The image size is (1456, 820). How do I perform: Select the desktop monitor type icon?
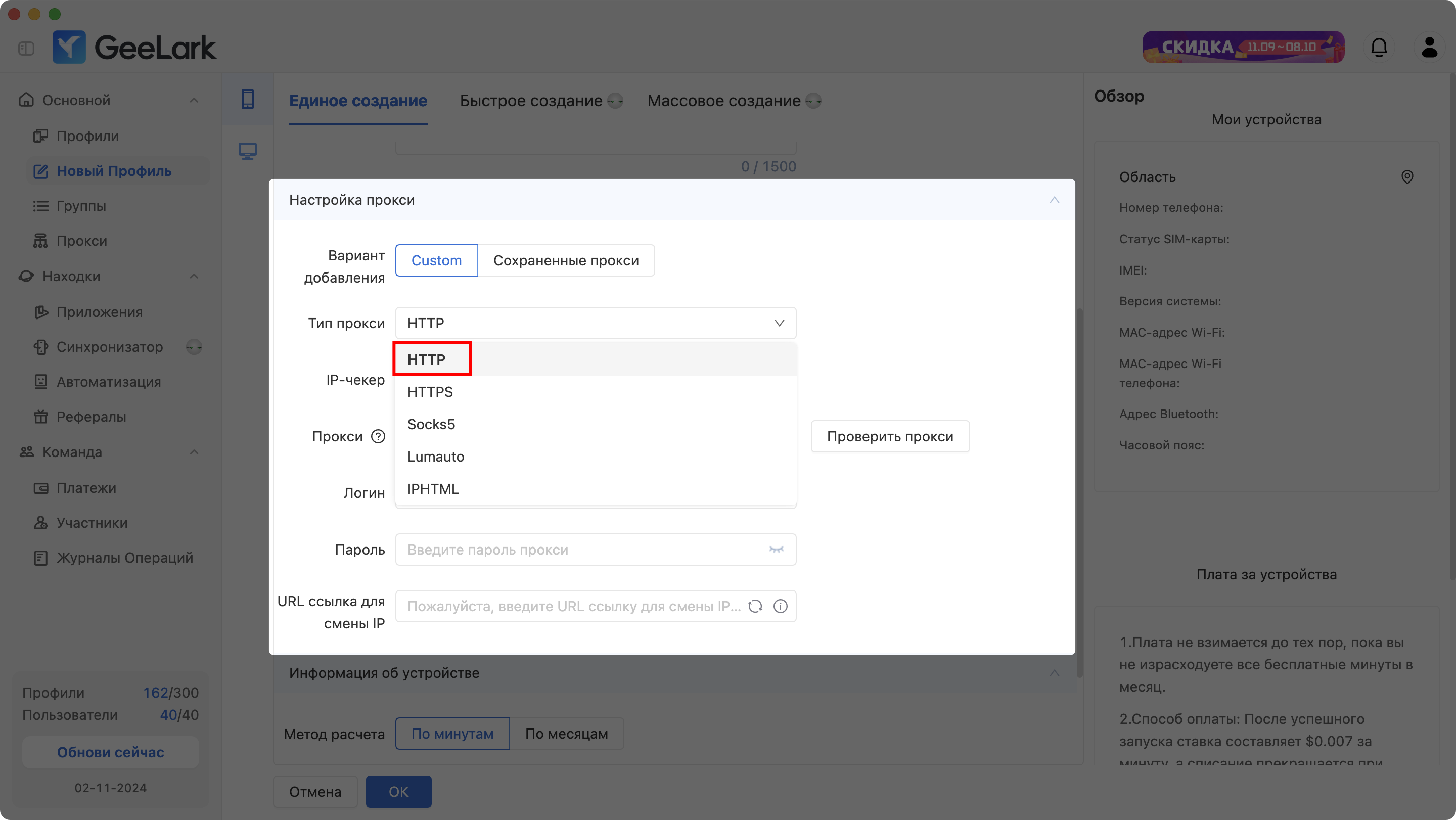[x=248, y=151]
